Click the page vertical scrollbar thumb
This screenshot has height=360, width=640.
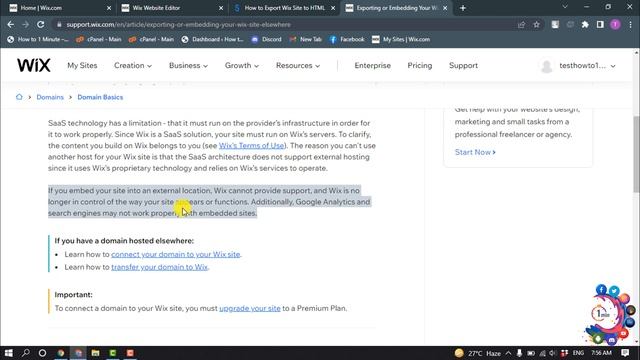tap(636, 155)
